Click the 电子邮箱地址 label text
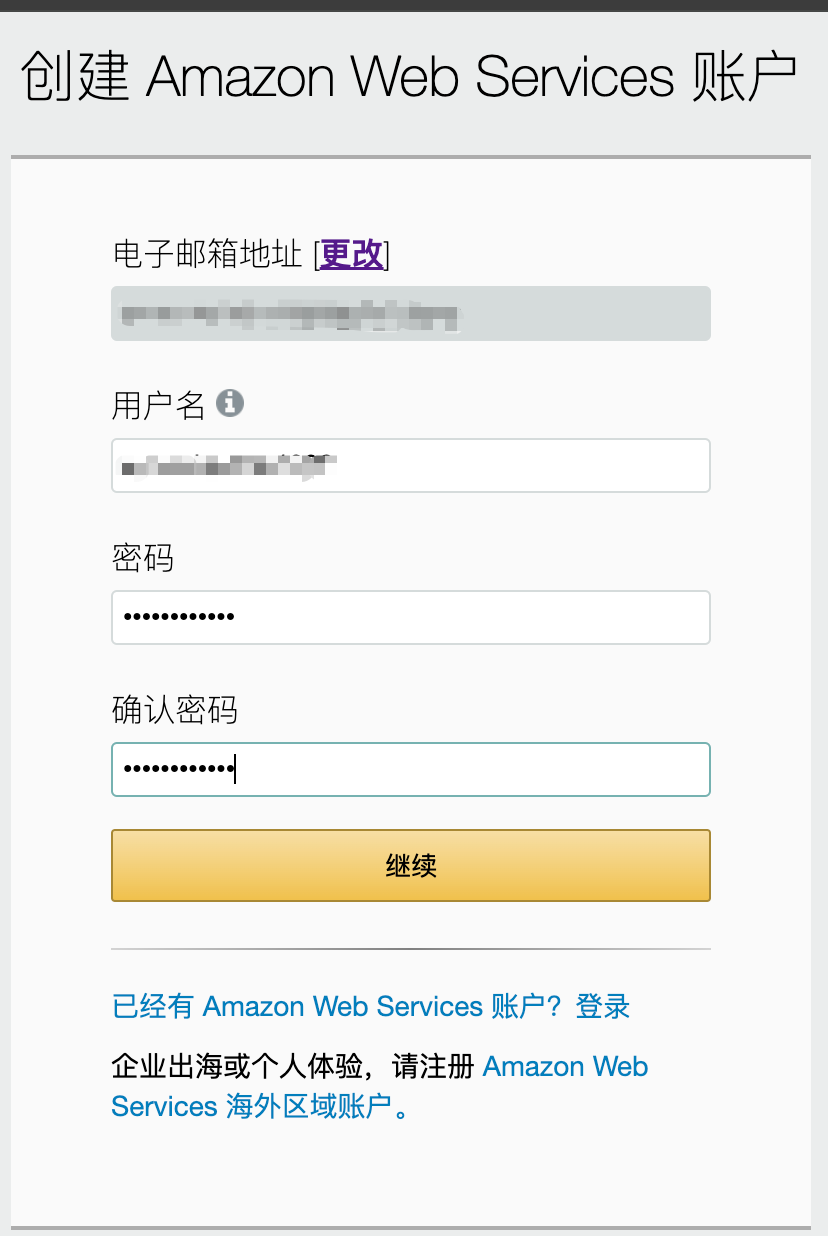The width and height of the screenshot is (828, 1236). click(x=207, y=254)
